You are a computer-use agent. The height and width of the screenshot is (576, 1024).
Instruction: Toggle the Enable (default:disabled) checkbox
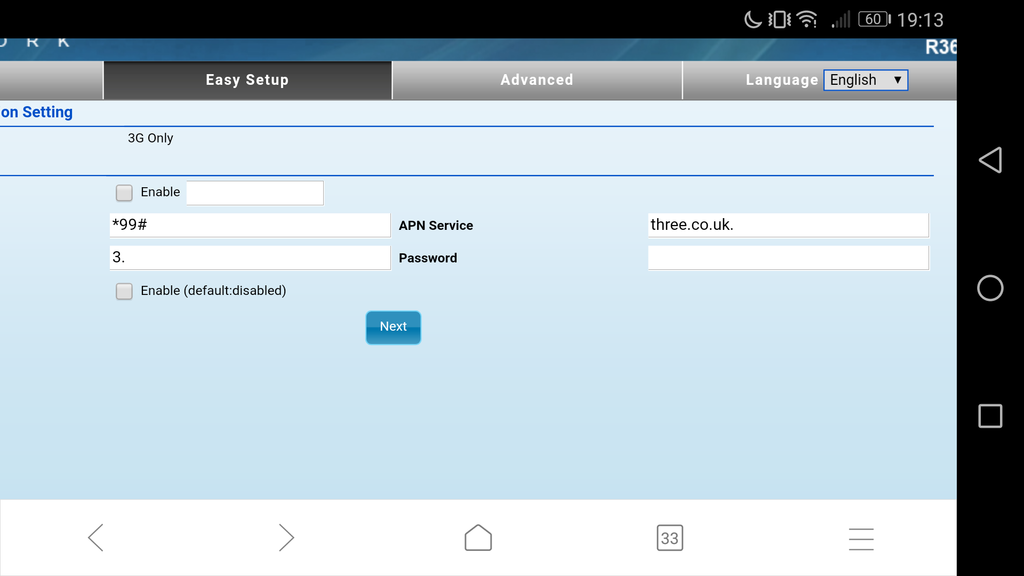(x=124, y=291)
